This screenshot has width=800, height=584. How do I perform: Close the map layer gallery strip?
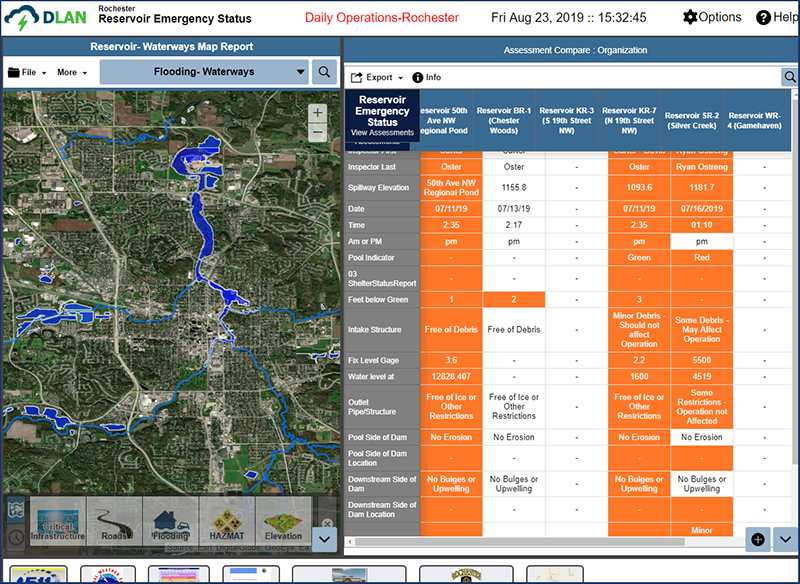[324, 524]
